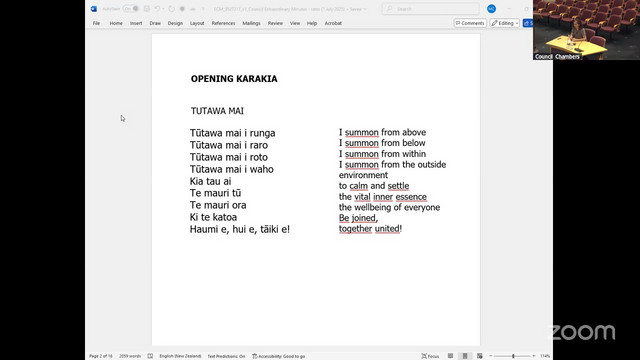Select the Web Layout view icon
640x360 pixels.
(x=480, y=356)
